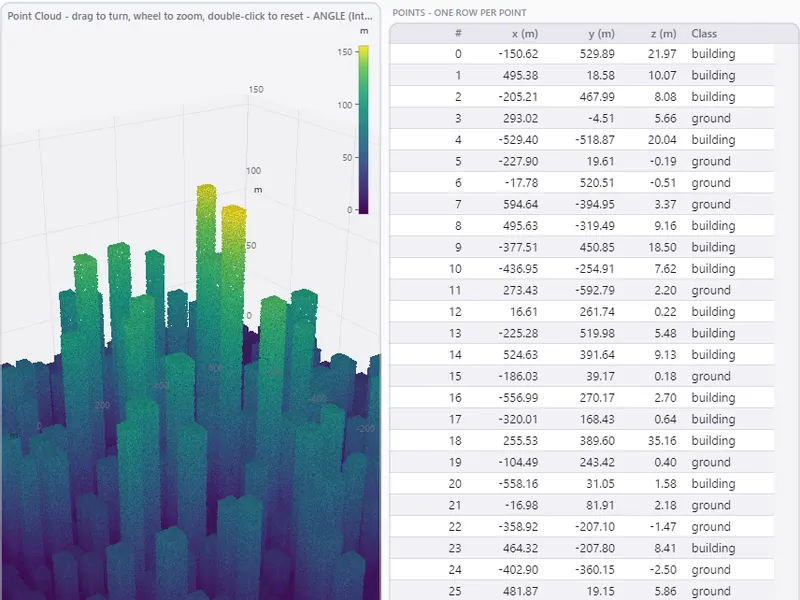Click the x value -104.49 in row 19
Viewport: 800px width, 600px height.
[x=518, y=462]
